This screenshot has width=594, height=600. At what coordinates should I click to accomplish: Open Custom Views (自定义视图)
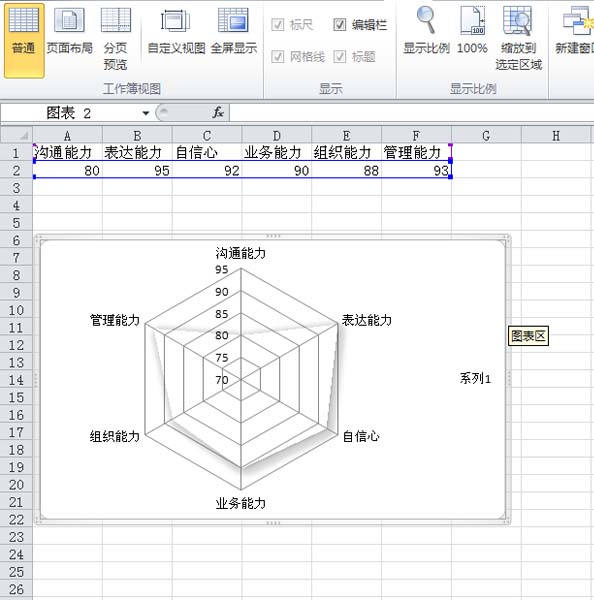click(x=176, y=33)
